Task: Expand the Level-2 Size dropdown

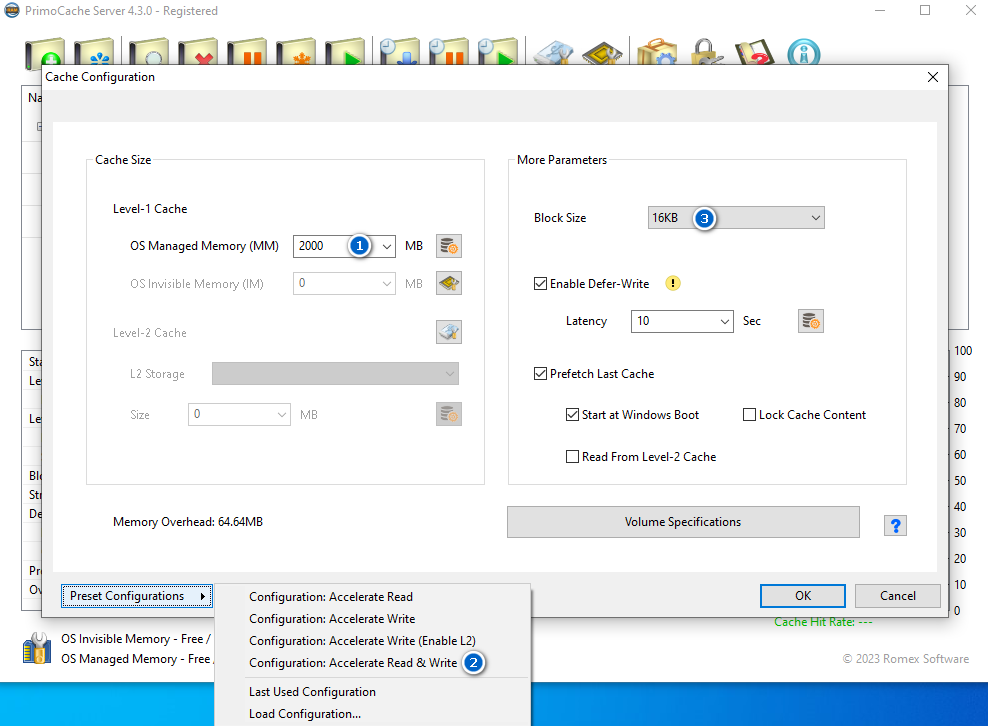Action: (x=282, y=415)
